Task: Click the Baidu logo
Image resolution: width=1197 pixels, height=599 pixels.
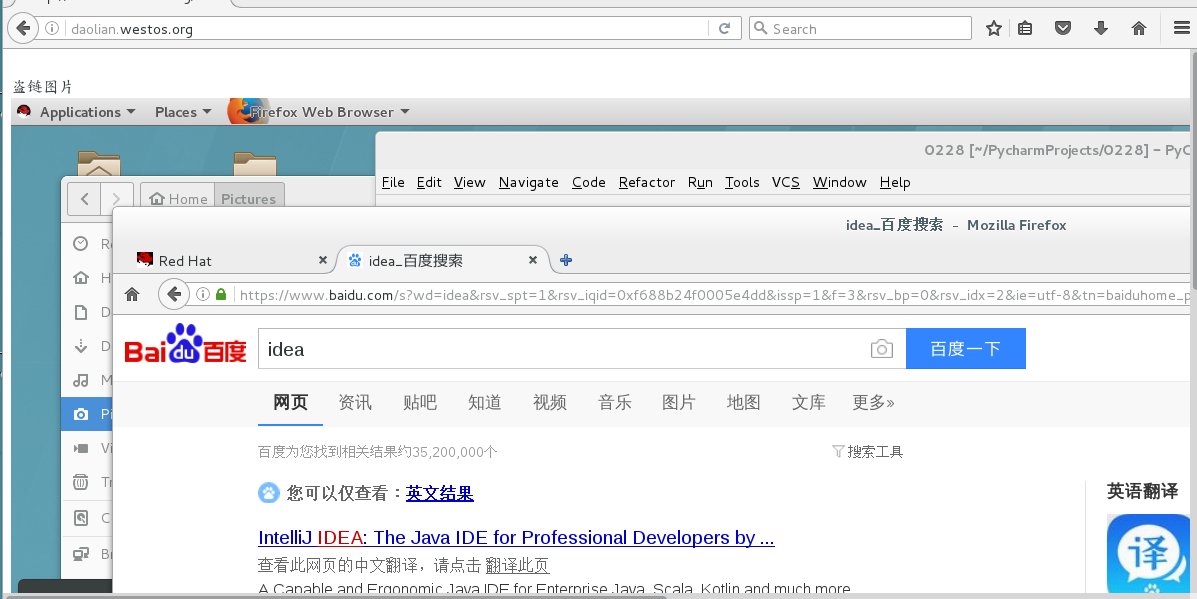Action: click(x=186, y=345)
